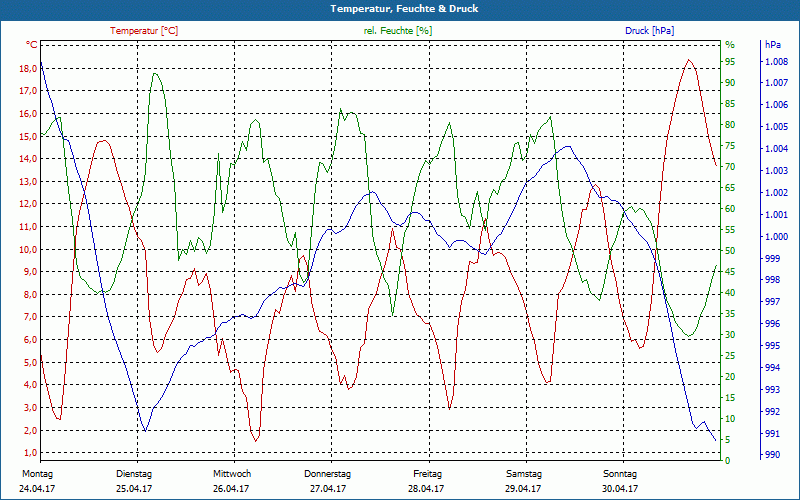Click the '65' humidity axis value
The width and height of the screenshot is (800, 500).
730,188
